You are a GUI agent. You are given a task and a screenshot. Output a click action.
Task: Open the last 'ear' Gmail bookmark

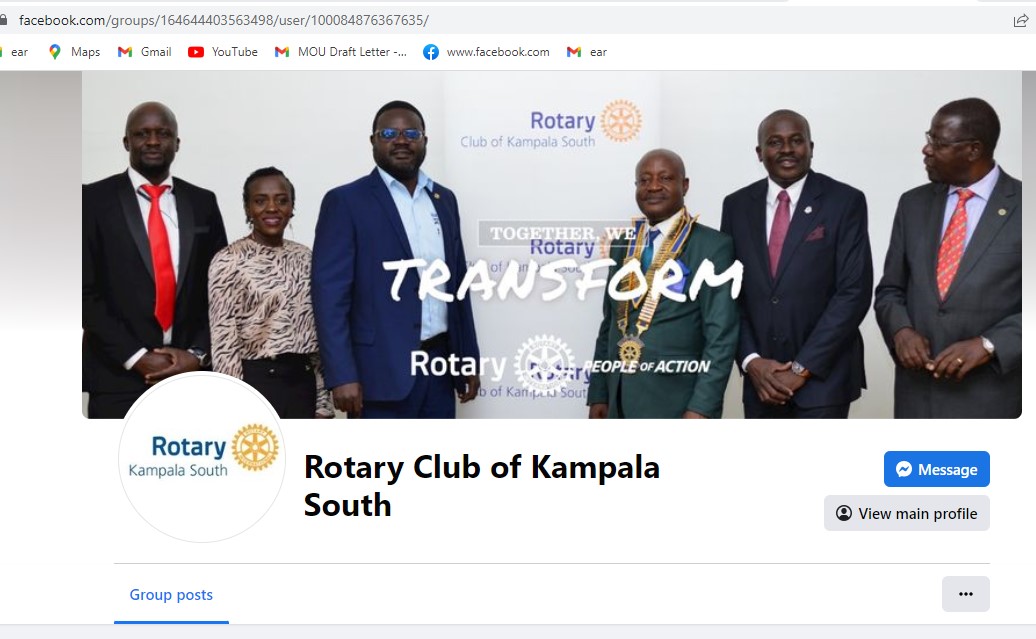pyautogui.click(x=587, y=52)
